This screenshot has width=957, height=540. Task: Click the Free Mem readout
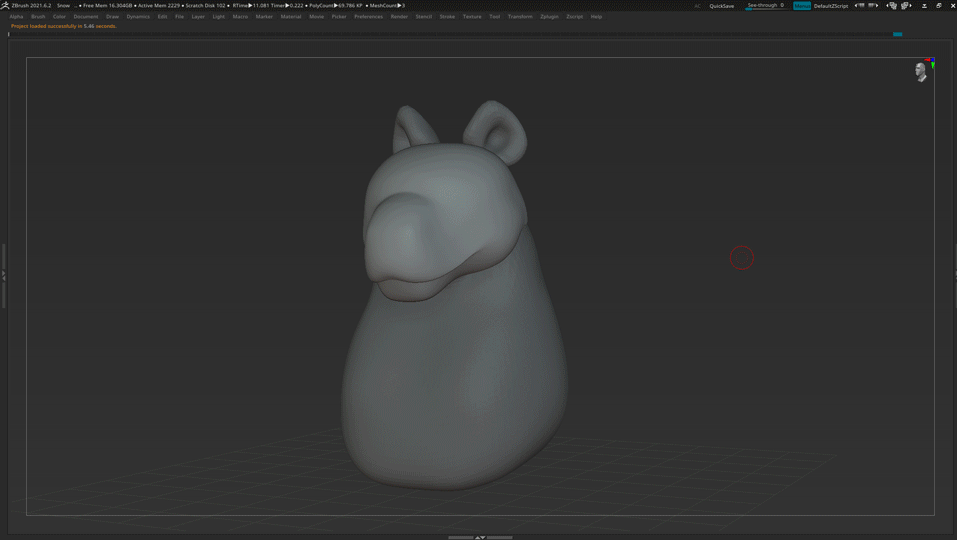click(107, 5)
